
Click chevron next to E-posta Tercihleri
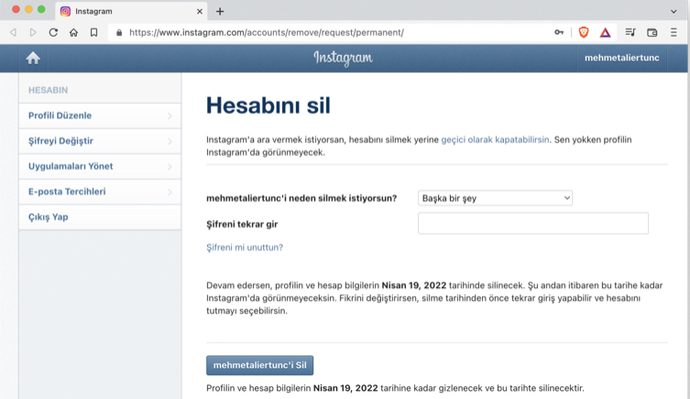170,192
